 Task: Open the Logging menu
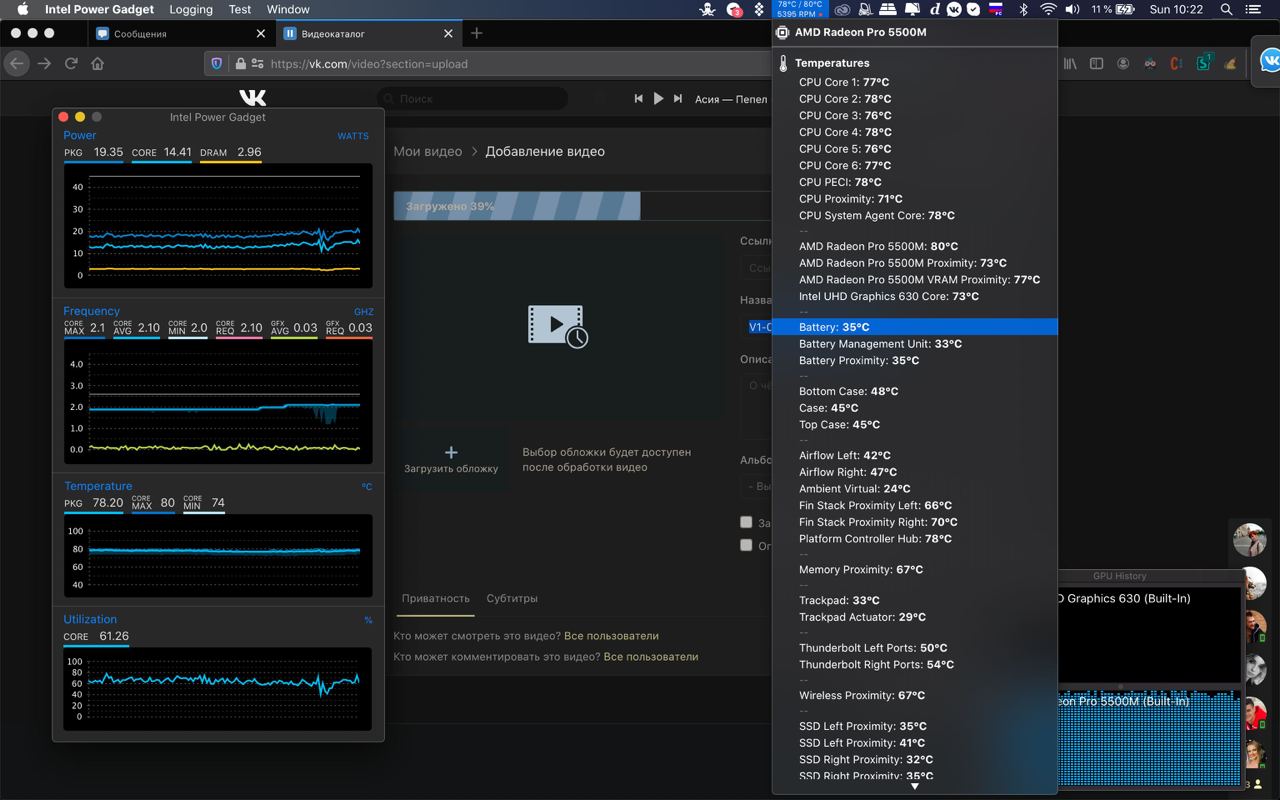[191, 9]
